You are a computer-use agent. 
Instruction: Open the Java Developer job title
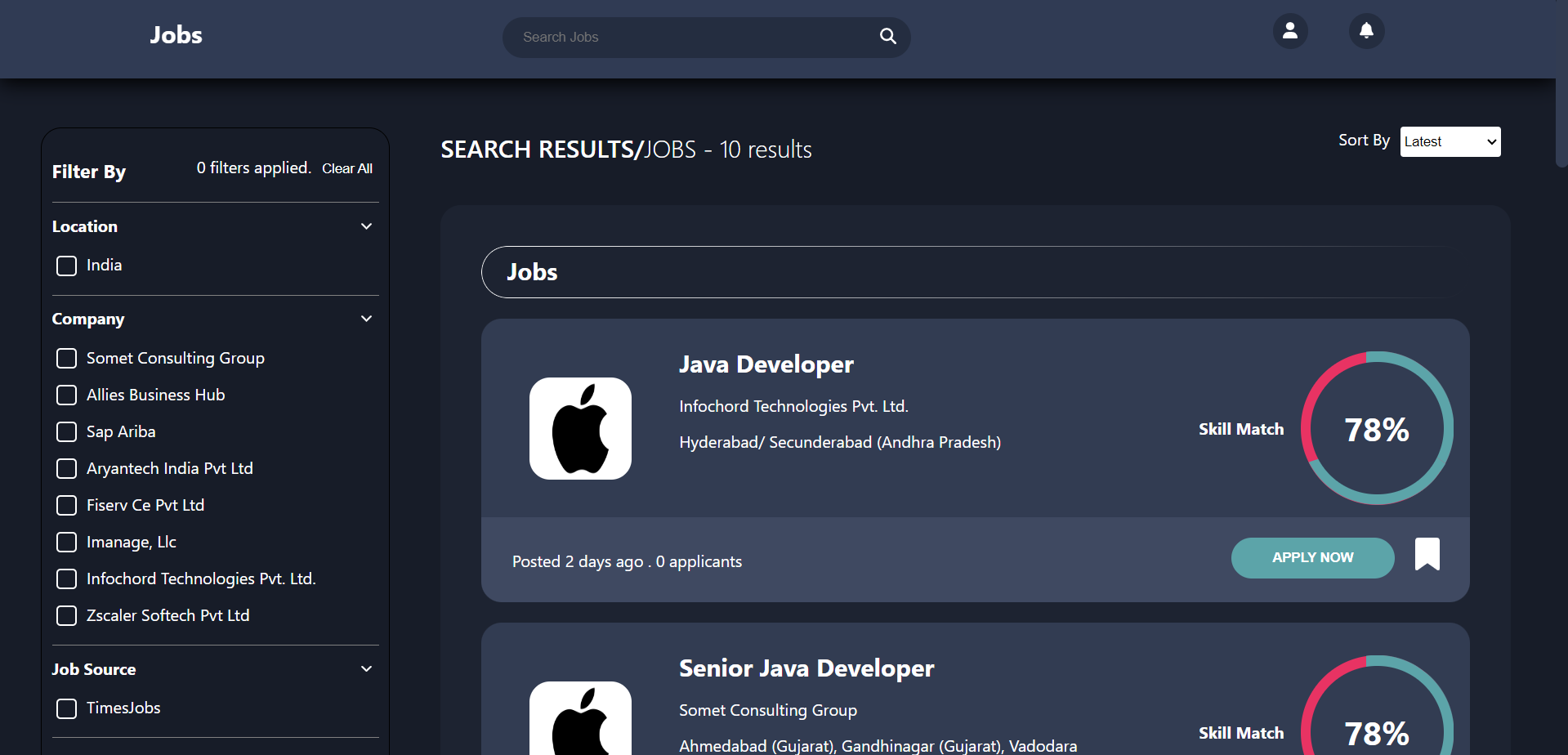[x=766, y=364]
